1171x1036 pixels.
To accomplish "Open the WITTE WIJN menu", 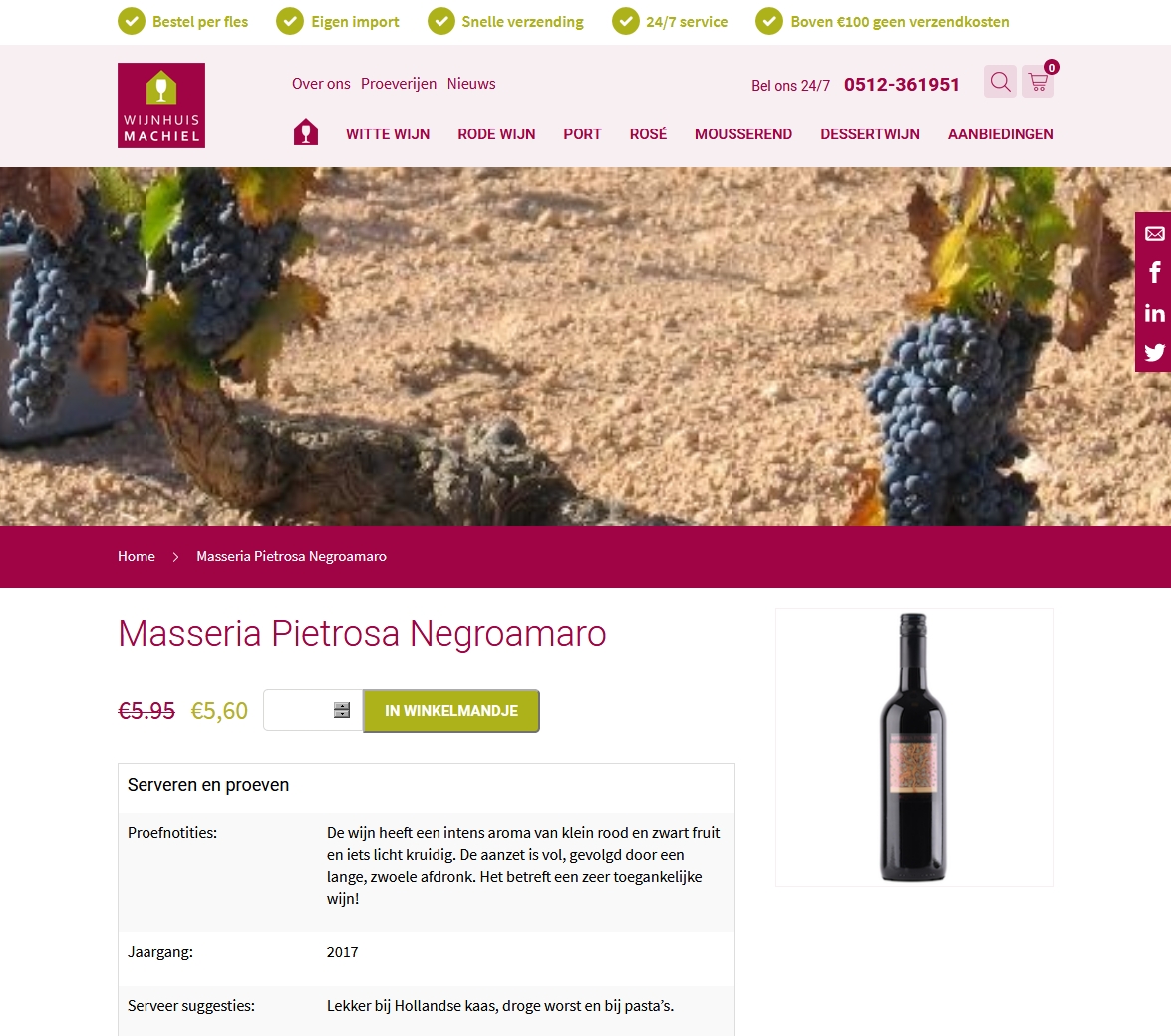I will pyautogui.click(x=388, y=134).
